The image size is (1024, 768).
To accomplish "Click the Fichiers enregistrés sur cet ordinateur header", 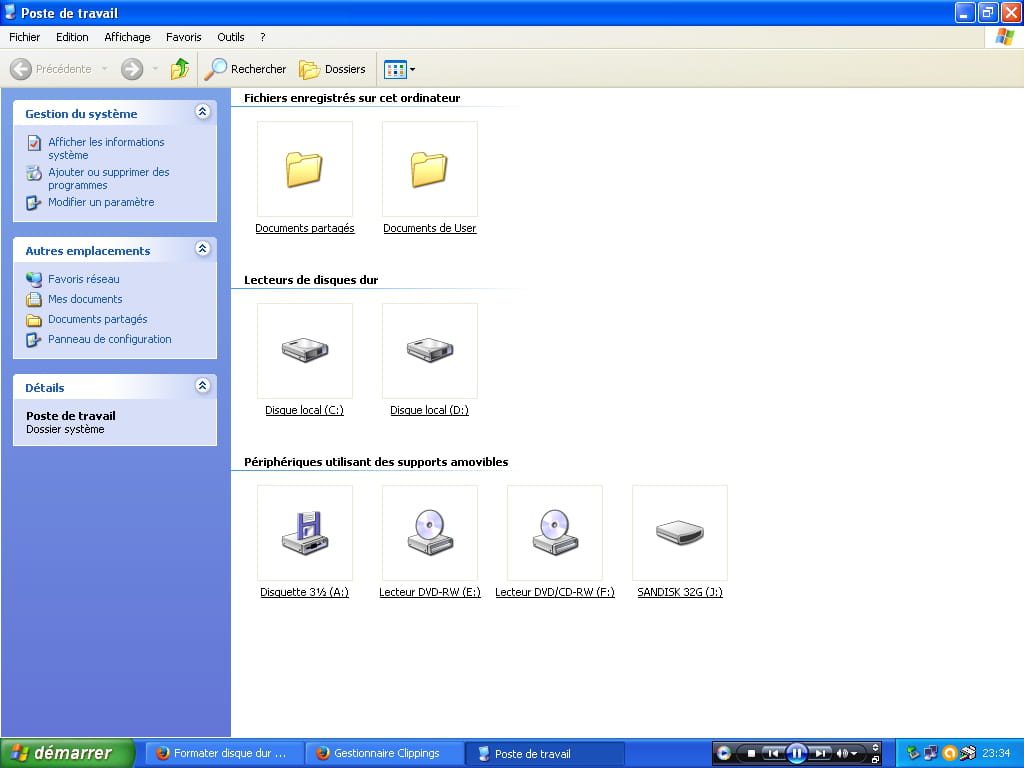I will point(352,98).
